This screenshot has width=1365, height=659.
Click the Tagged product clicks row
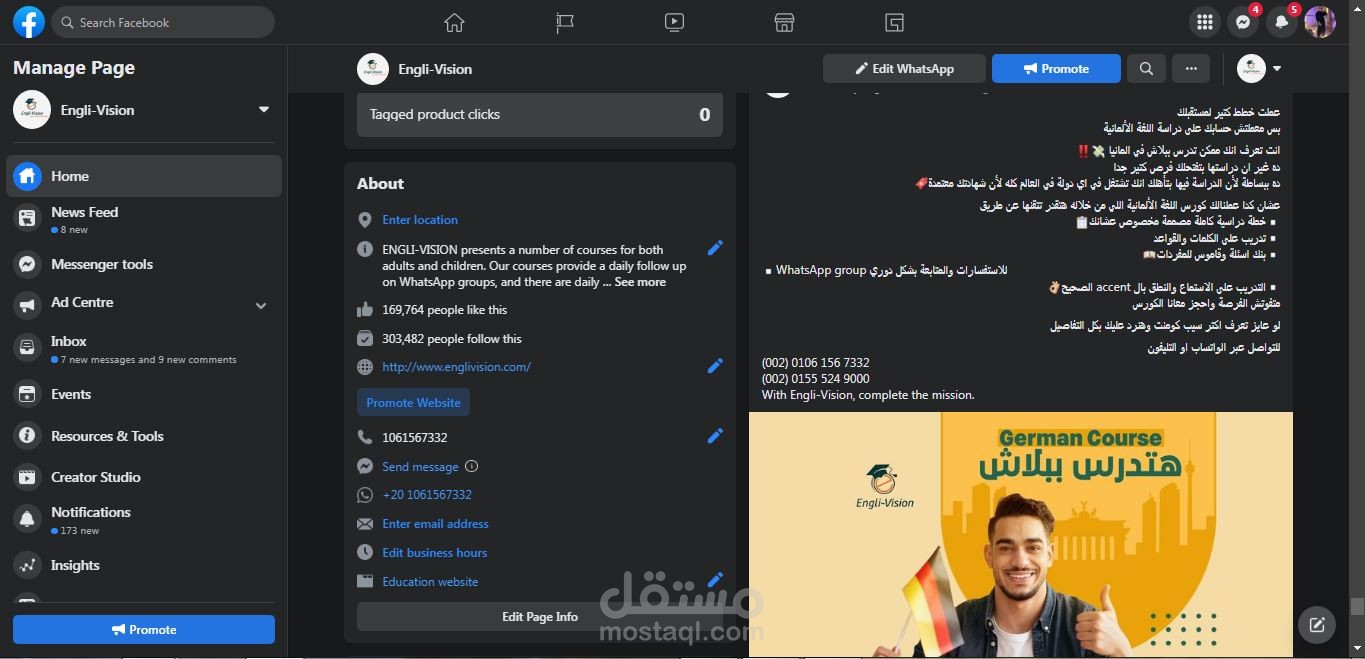click(540, 115)
